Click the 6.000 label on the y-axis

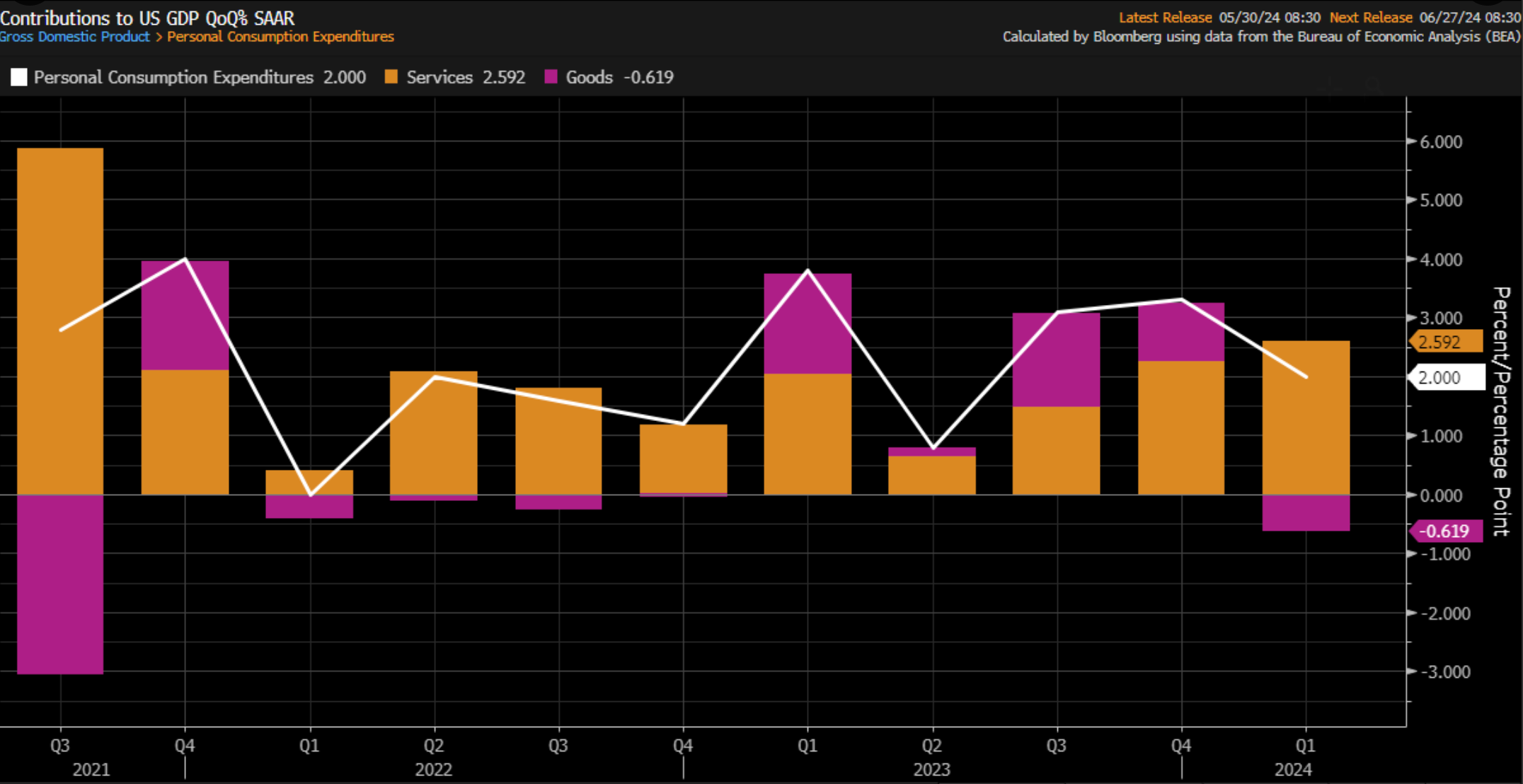tap(1441, 142)
